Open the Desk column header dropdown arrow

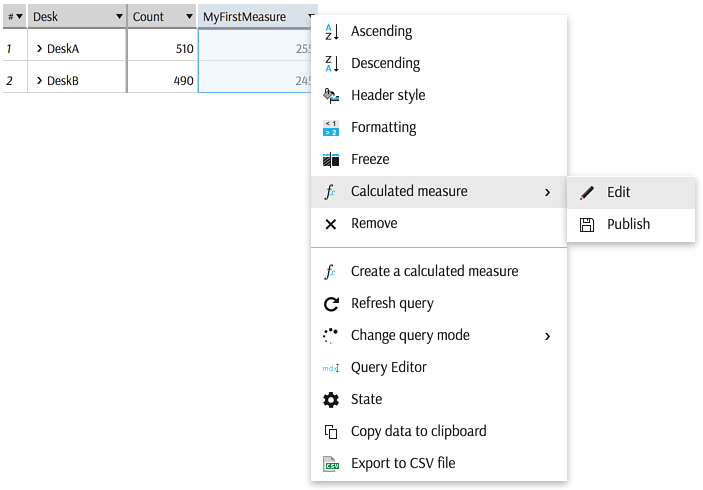point(119,17)
